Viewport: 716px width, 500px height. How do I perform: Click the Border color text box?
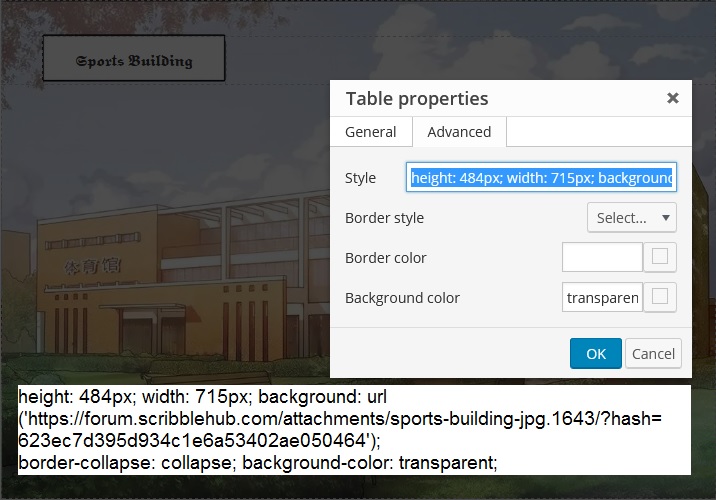(602, 257)
